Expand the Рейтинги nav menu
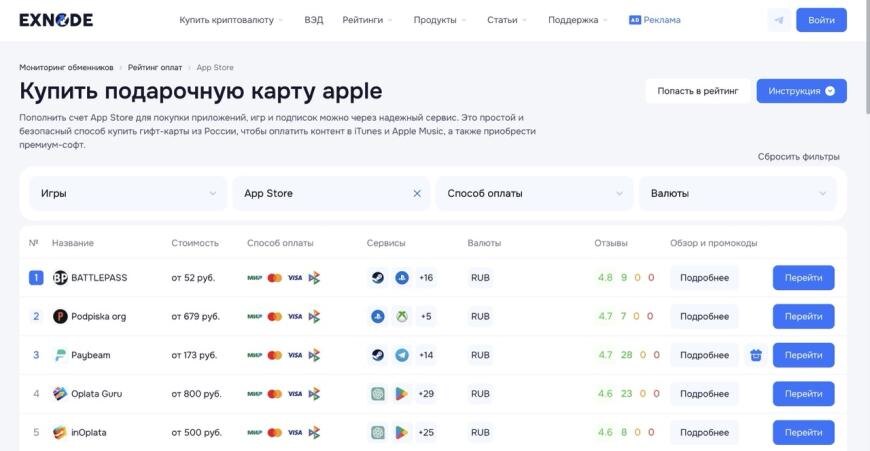Image resolution: width=870 pixels, height=451 pixels. click(367, 20)
